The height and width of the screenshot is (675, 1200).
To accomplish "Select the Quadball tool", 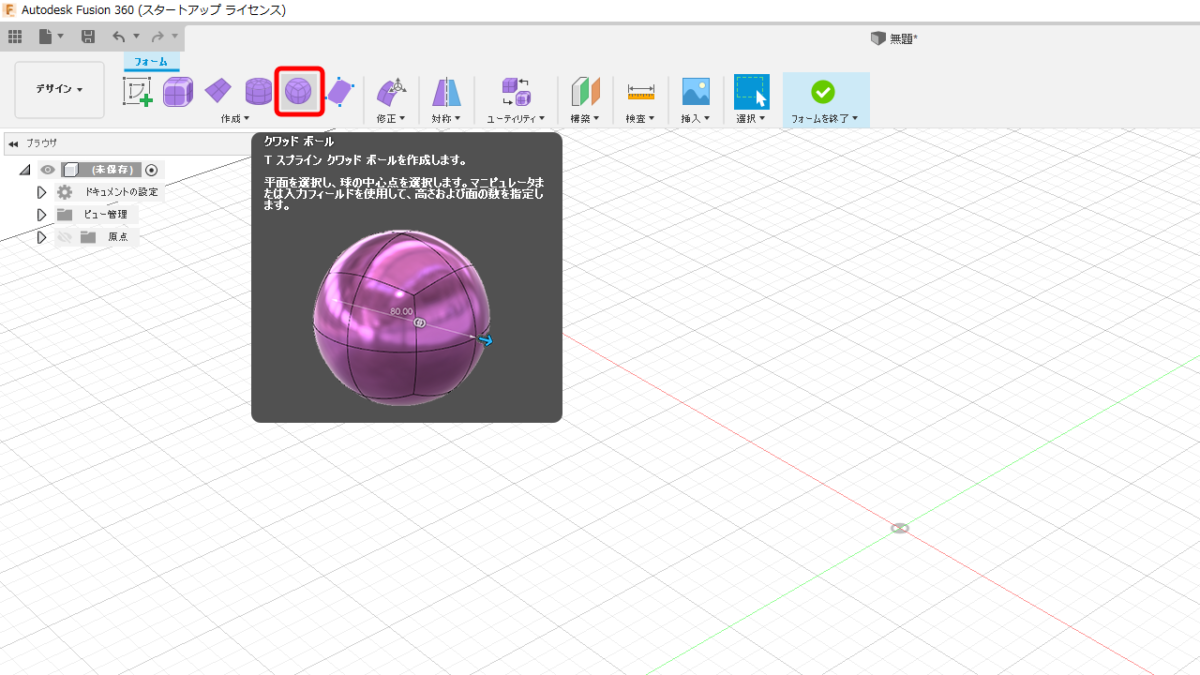I will (299, 92).
